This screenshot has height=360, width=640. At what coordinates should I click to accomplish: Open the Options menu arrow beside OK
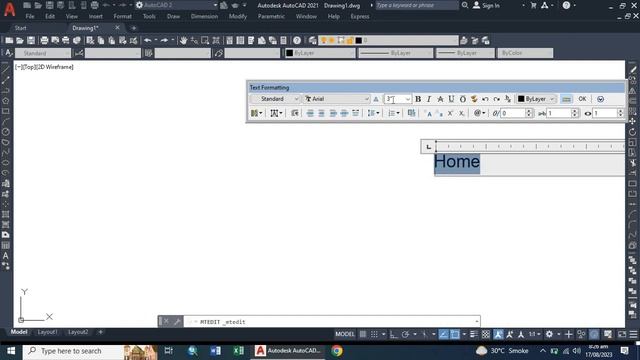[x=600, y=99]
